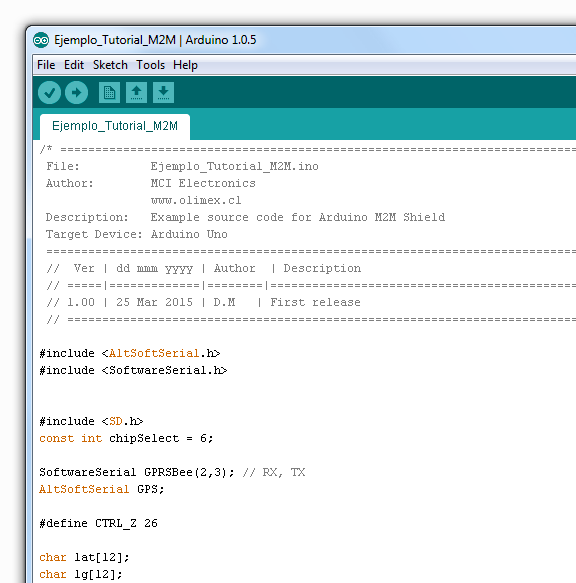Click the Description line about Arduino M2M Shield

coord(245,218)
